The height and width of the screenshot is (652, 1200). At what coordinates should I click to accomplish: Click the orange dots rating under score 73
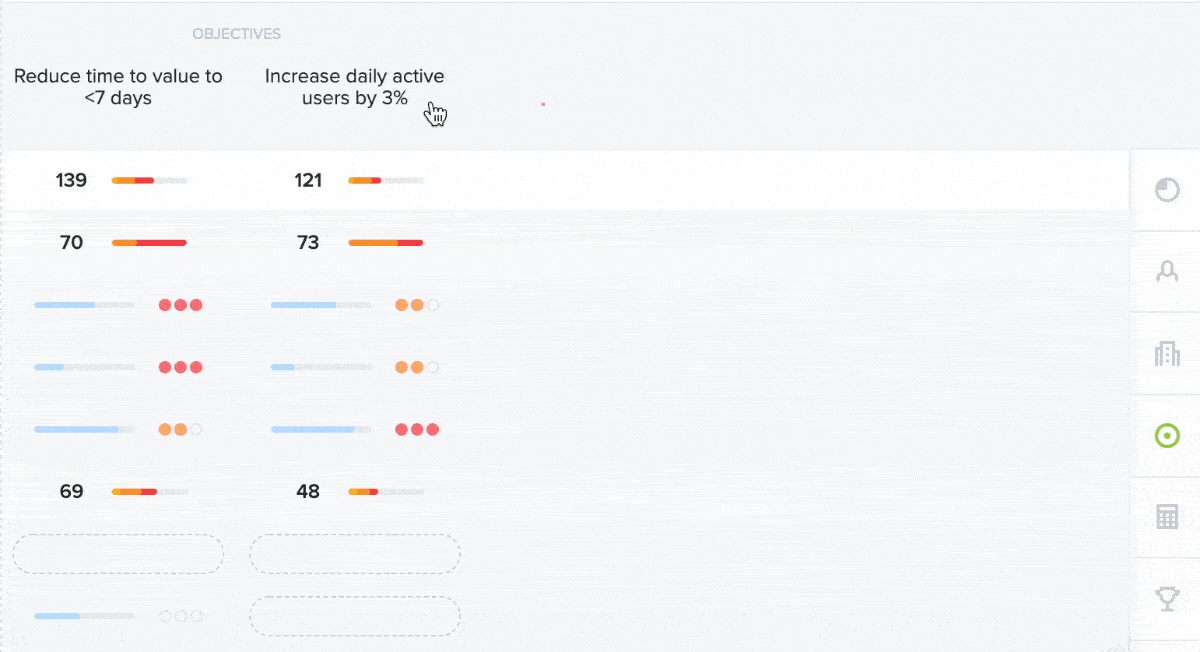[417, 305]
